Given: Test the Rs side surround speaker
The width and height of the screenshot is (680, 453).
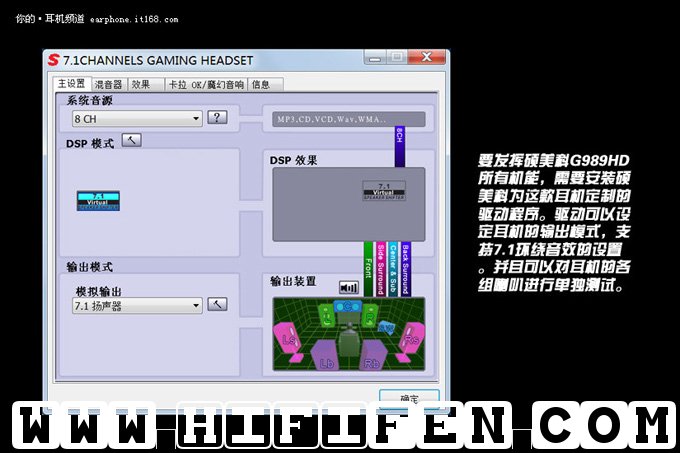Looking at the screenshot, I should (x=411, y=339).
